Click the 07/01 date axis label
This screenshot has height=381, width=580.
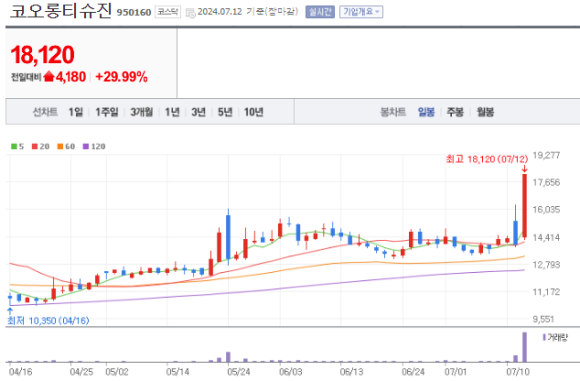(455, 371)
